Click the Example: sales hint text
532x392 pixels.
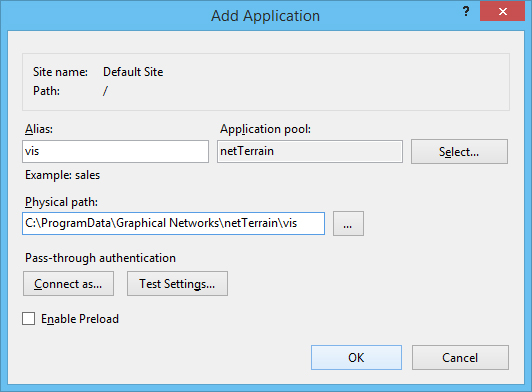(62, 175)
